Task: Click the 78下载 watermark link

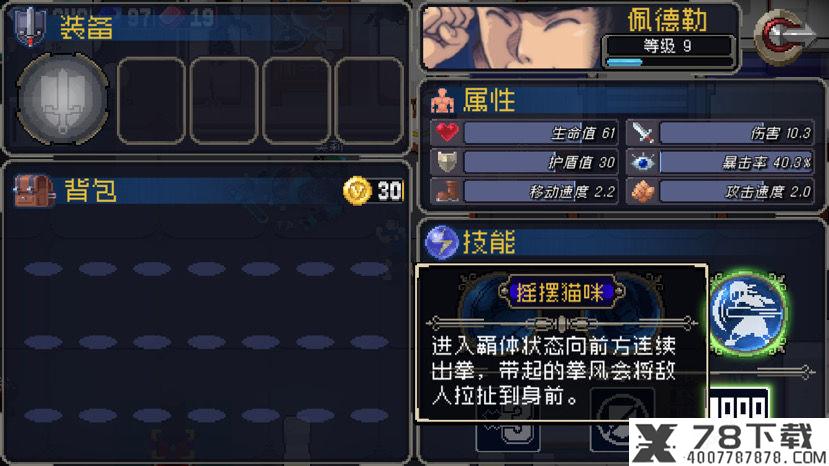Action: pyautogui.click(x=729, y=442)
